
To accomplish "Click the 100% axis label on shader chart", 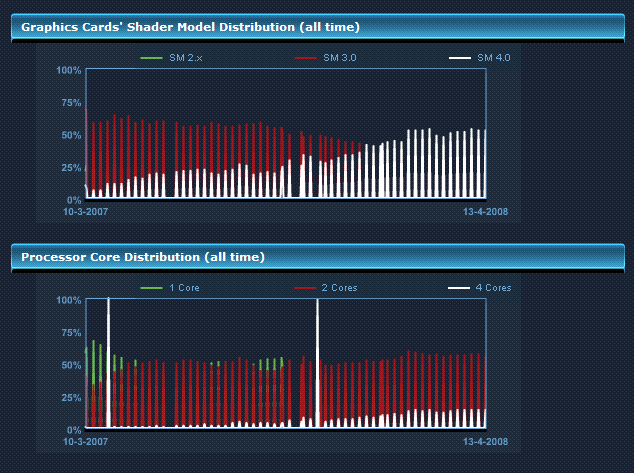I will pos(69,70).
